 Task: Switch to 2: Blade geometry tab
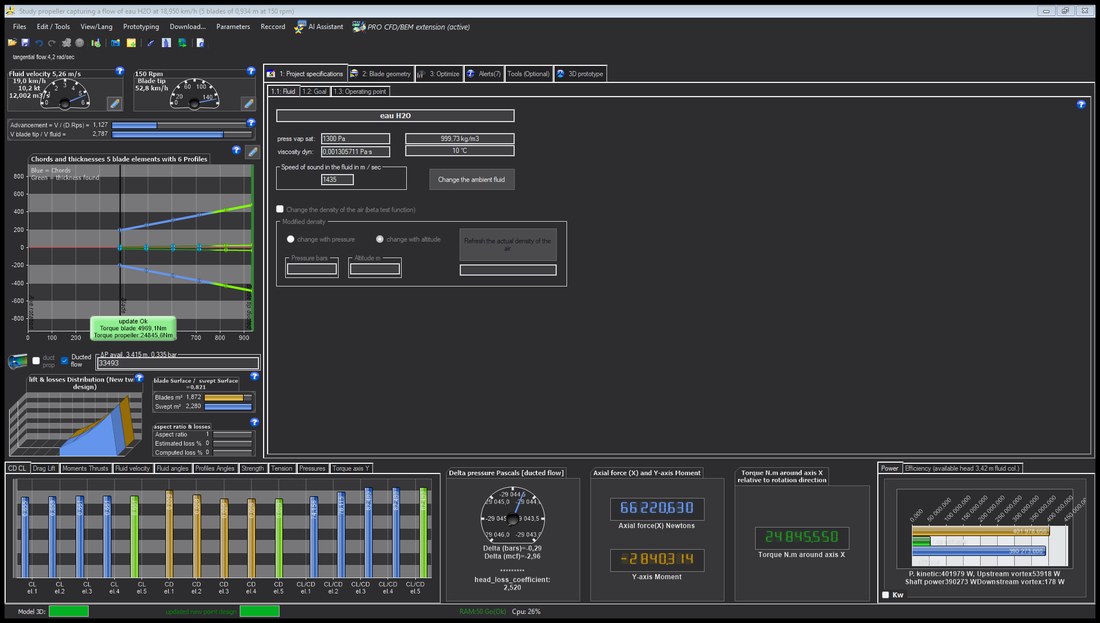click(381, 74)
